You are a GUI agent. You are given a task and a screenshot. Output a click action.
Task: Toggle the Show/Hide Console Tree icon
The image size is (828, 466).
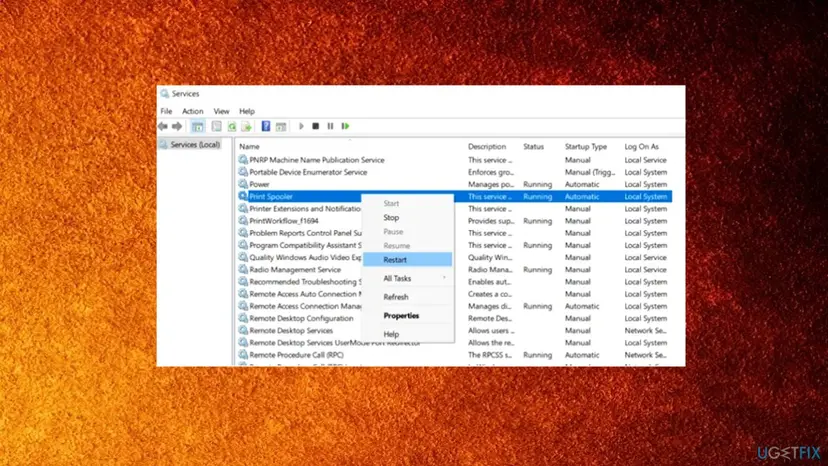coord(197,126)
